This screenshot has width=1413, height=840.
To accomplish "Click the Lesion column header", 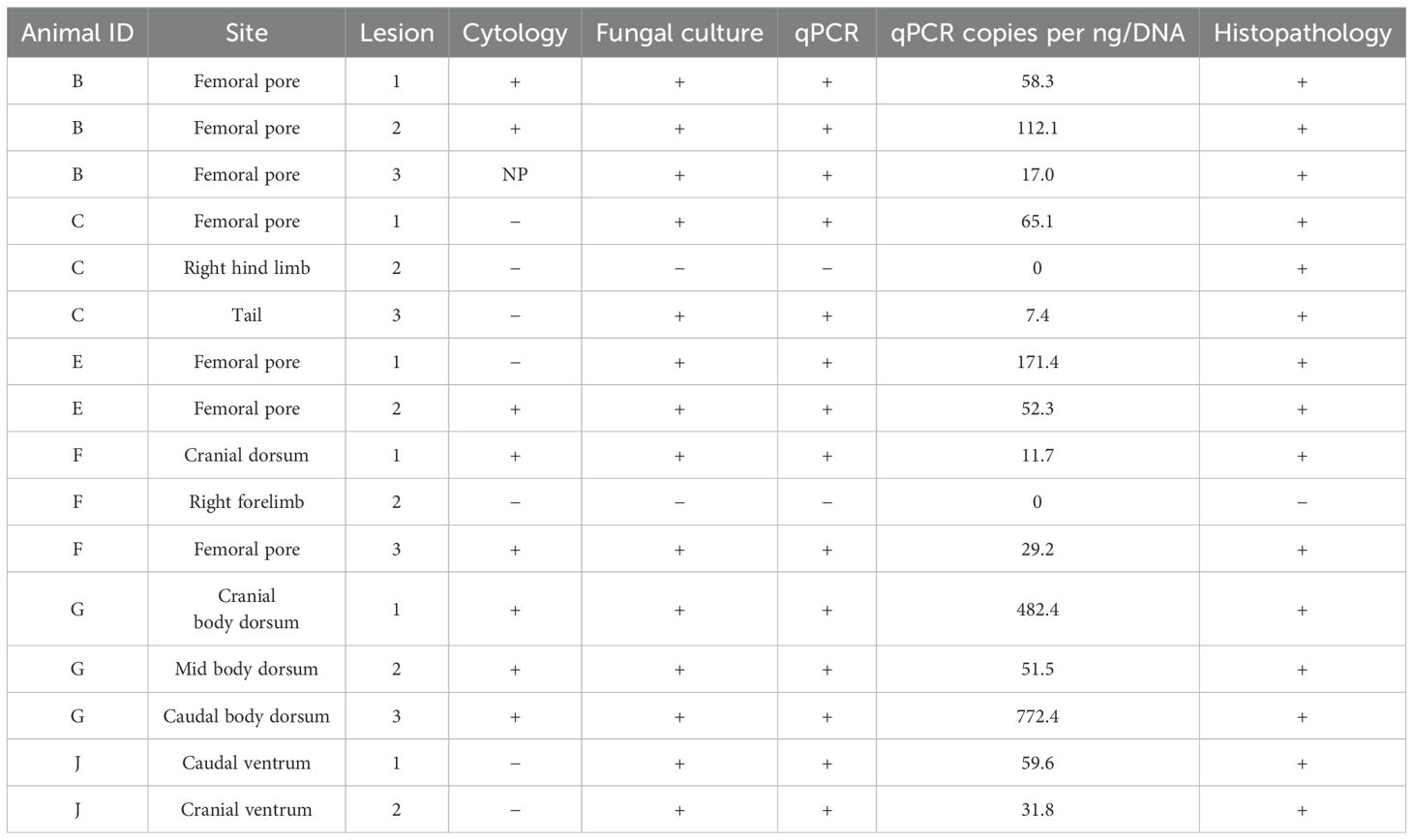I will pyautogui.click(x=397, y=33).
